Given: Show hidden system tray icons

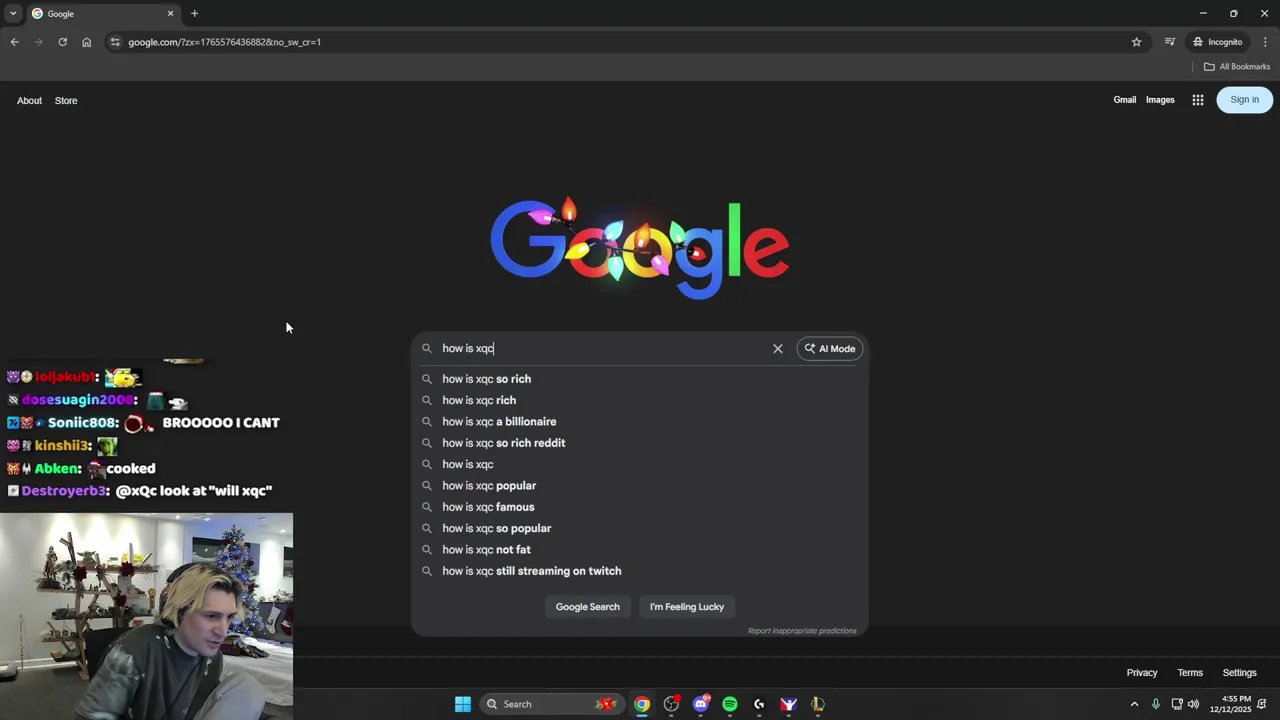Looking at the screenshot, I should pyautogui.click(x=1134, y=704).
